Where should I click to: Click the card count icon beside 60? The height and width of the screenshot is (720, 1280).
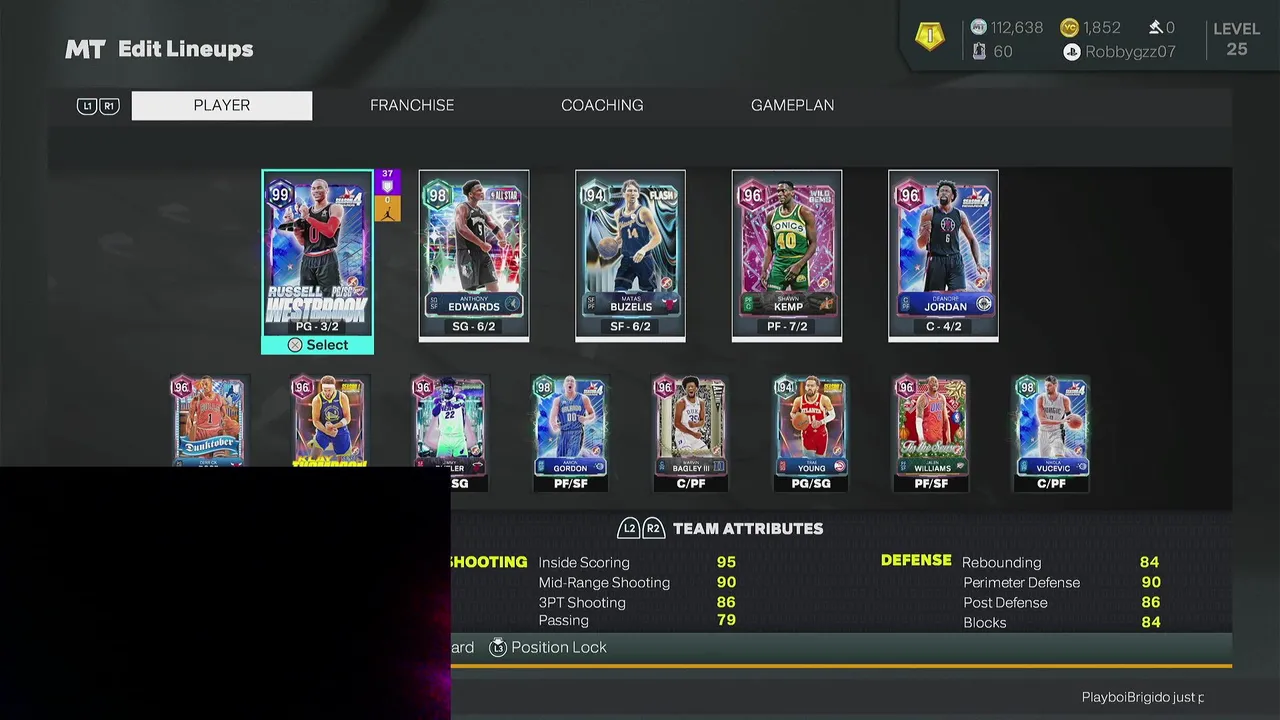(x=979, y=51)
